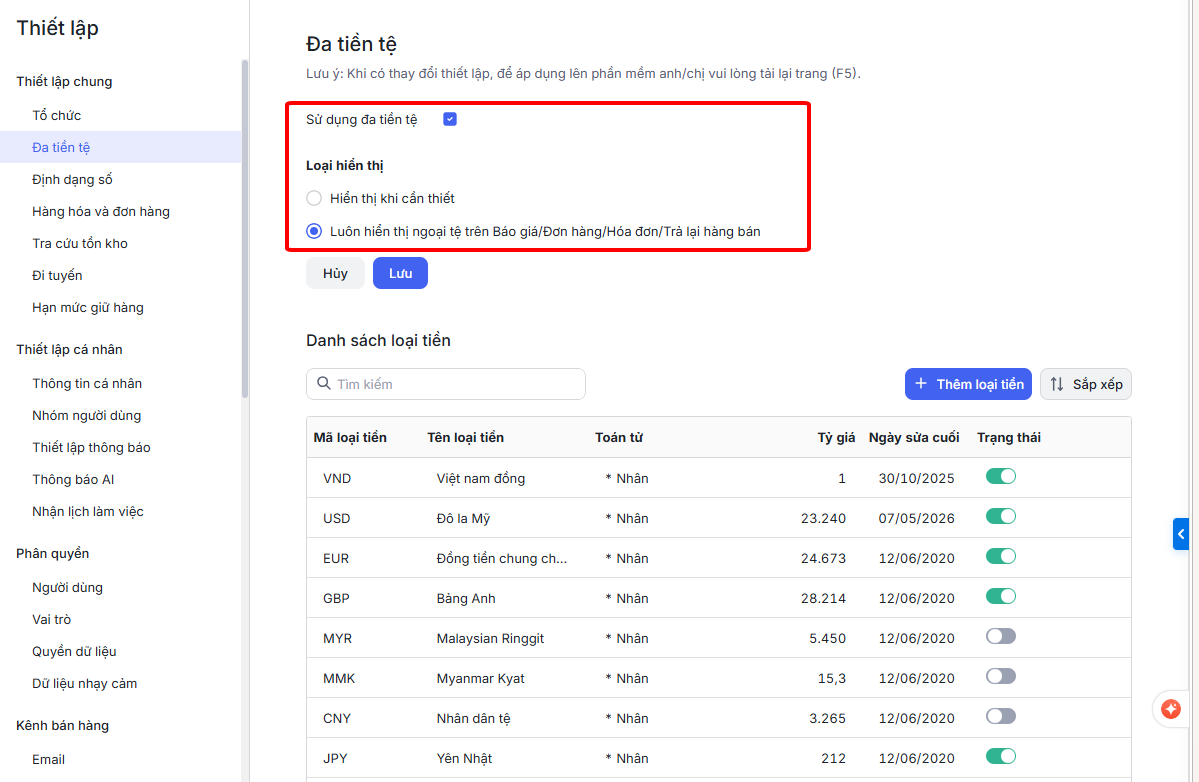Click Trạng thái column header
This screenshot has width=1199, height=782.
coord(1009,437)
